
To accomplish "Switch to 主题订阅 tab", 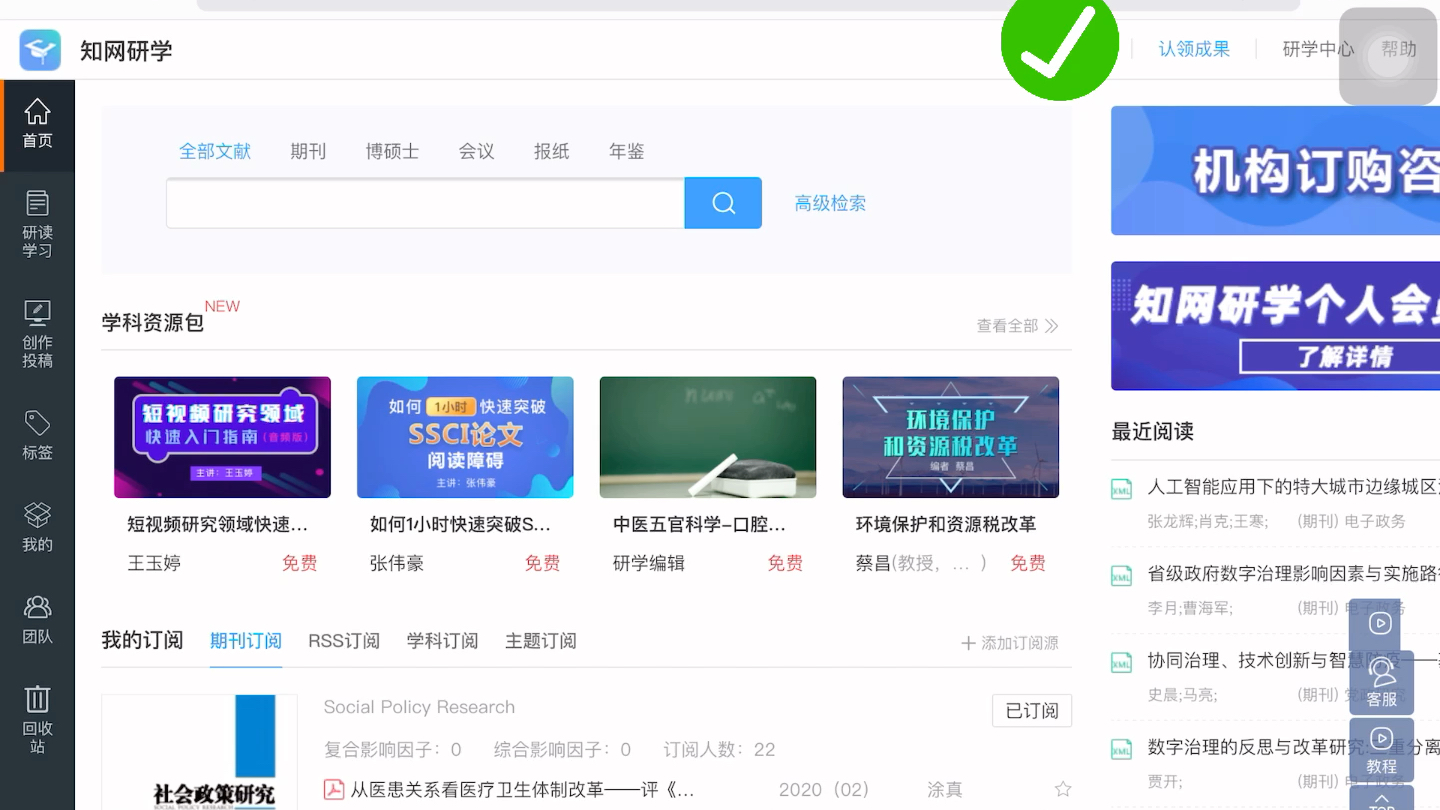I will pyautogui.click(x=541, y=641).
